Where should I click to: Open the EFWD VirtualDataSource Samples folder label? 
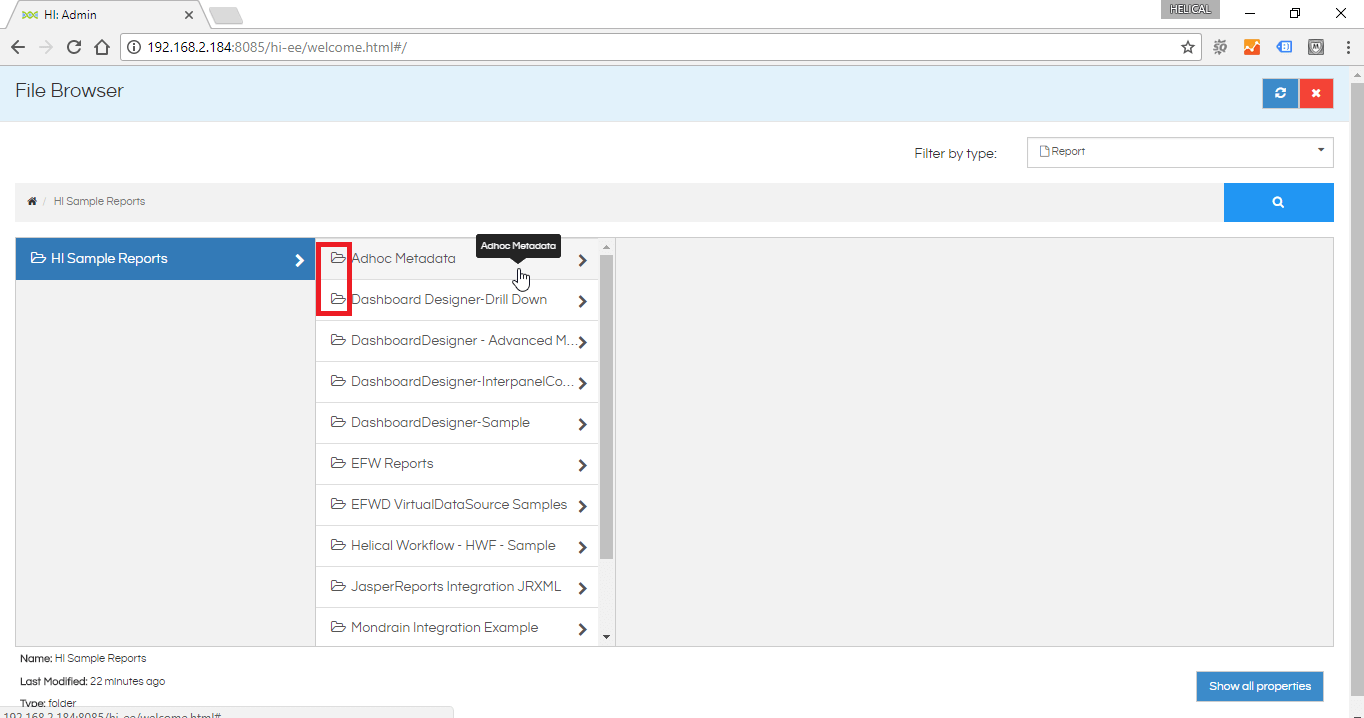(459, 504)
